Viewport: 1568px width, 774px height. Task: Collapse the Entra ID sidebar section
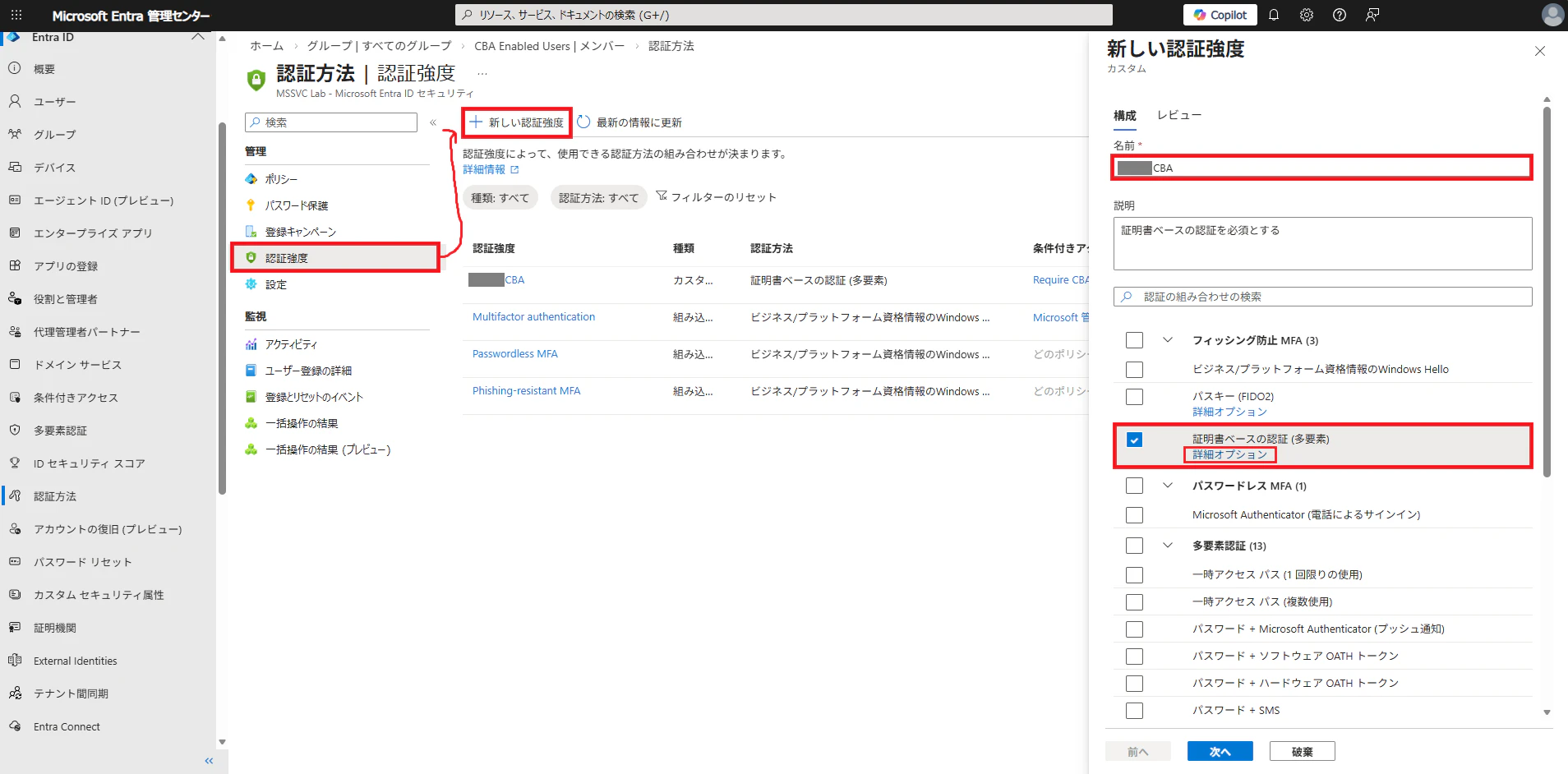pyautogui.click(x=198, y=37)
